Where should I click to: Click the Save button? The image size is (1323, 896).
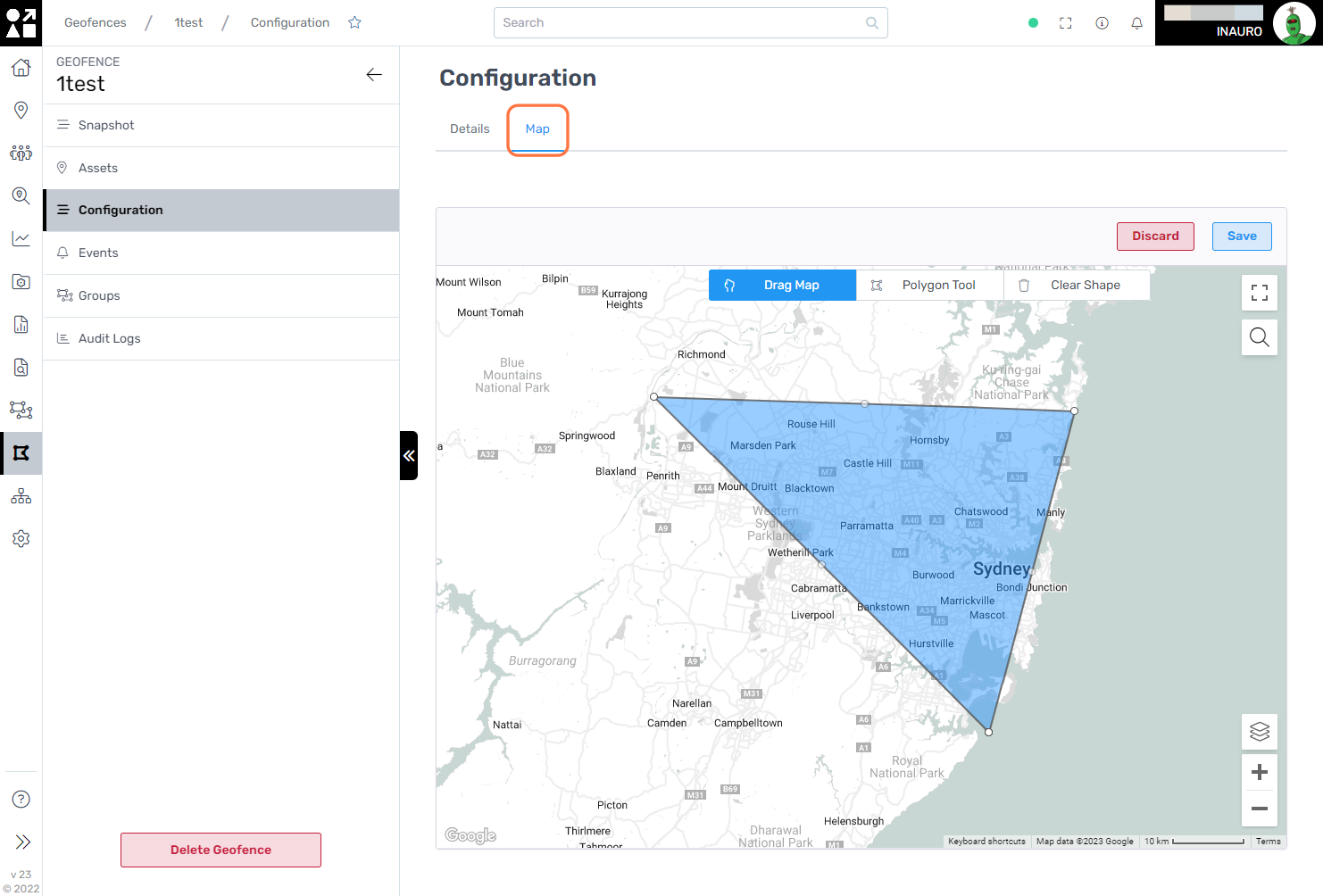[x=1242, y=236]
